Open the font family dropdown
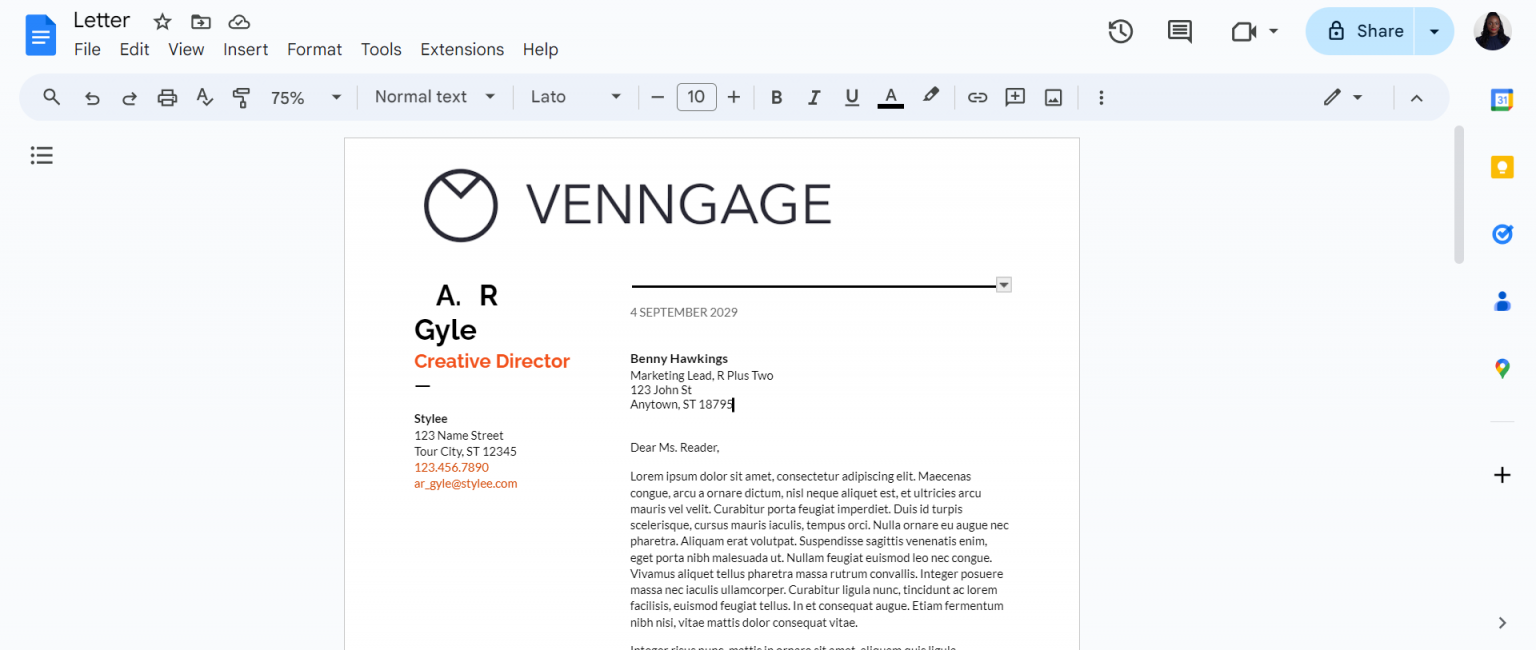1536x650 pixels. click(575, 96)
